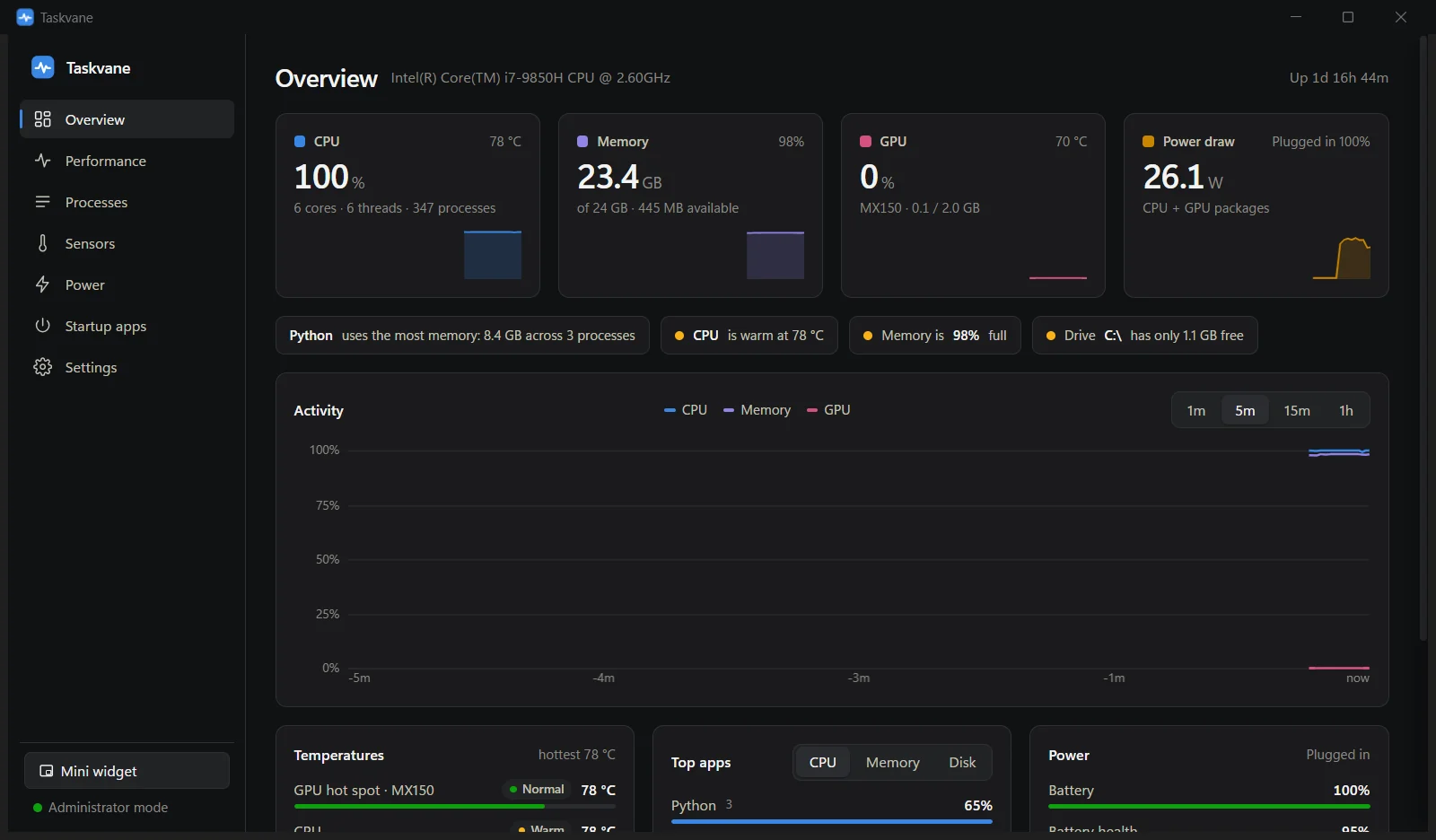1436x840 pixels.
Task: Click the Memory is 98% full chip
Action: click(x=934, y=336)
